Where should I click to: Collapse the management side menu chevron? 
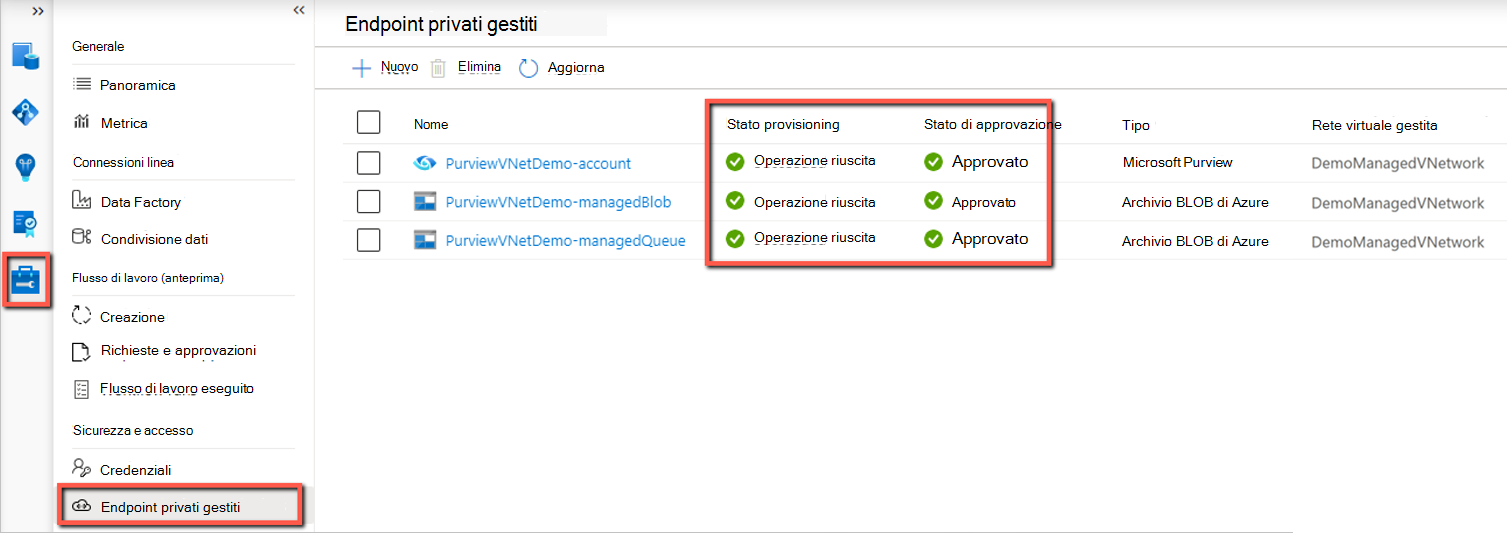[x=298, y=10]
